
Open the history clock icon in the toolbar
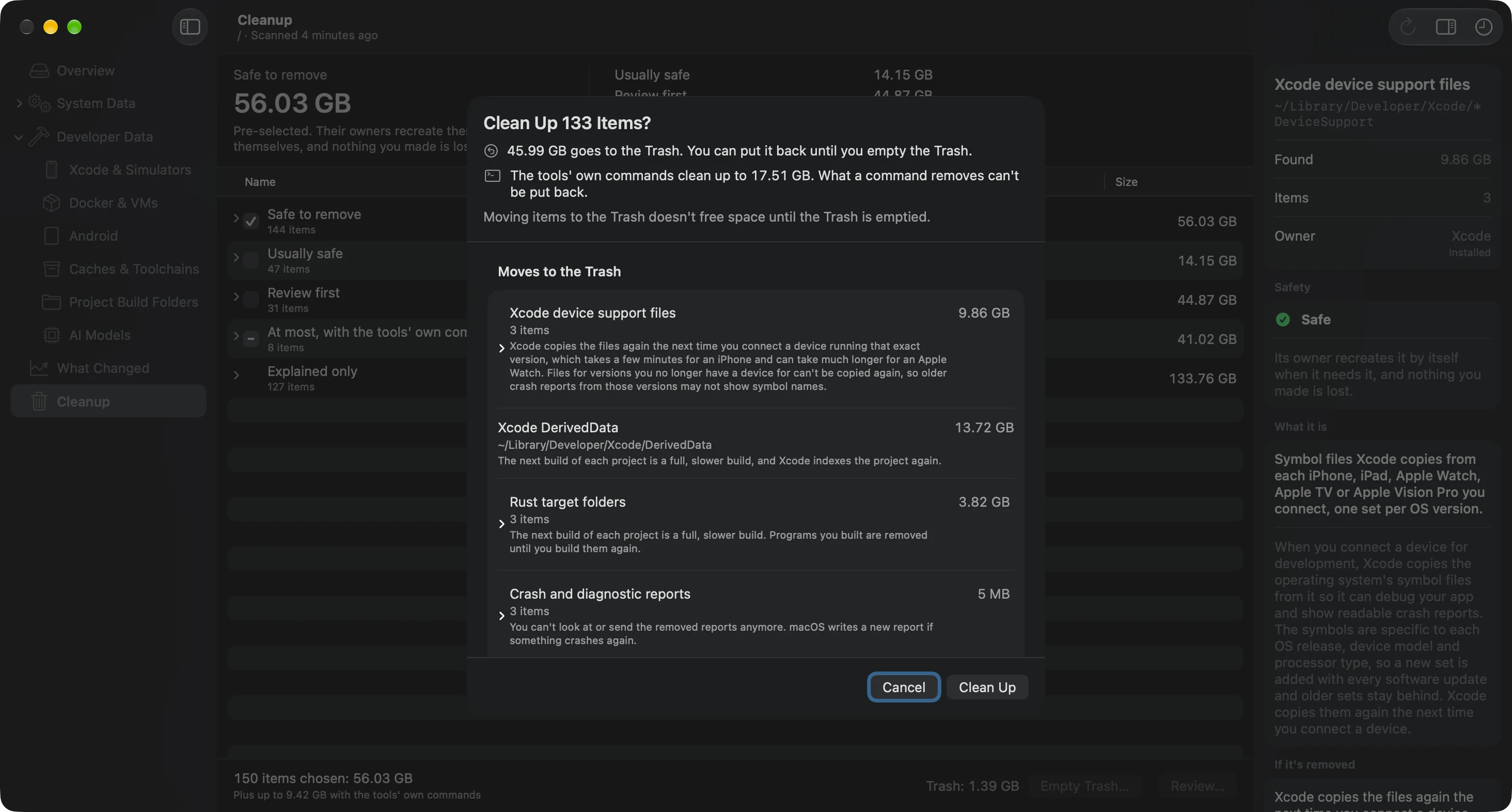pos(1483,27)
